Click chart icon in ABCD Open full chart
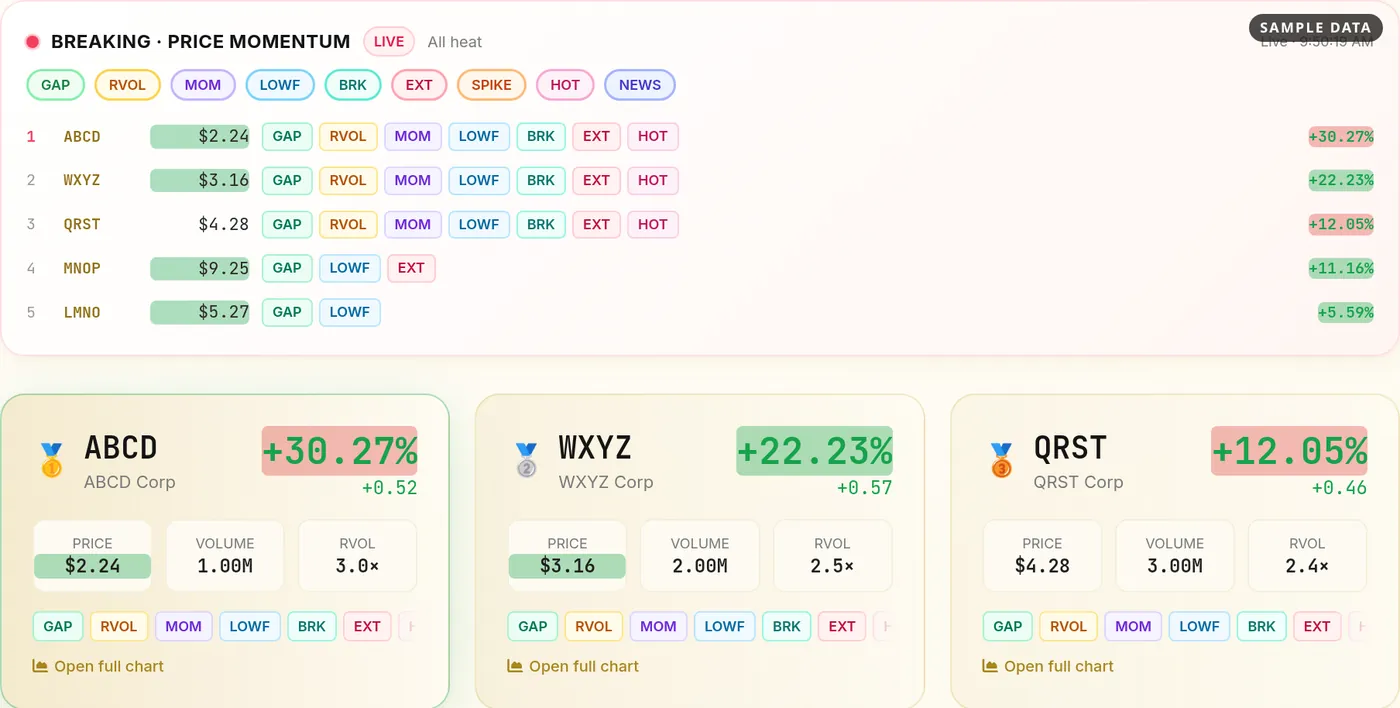Screen dimensions: 1400x708 point(40,666)
